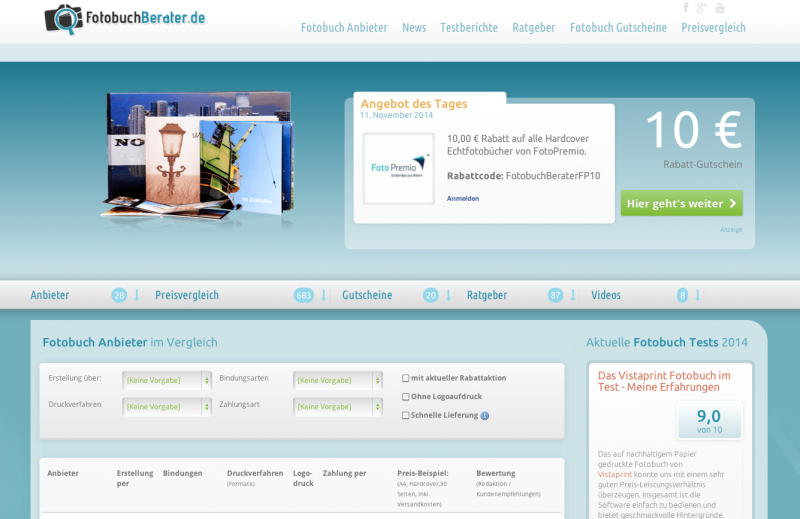The width and height of the screenshot is (800, 519).
Task: Open the 'Erstellung über' dropdown
Action: tap(167, 380)
